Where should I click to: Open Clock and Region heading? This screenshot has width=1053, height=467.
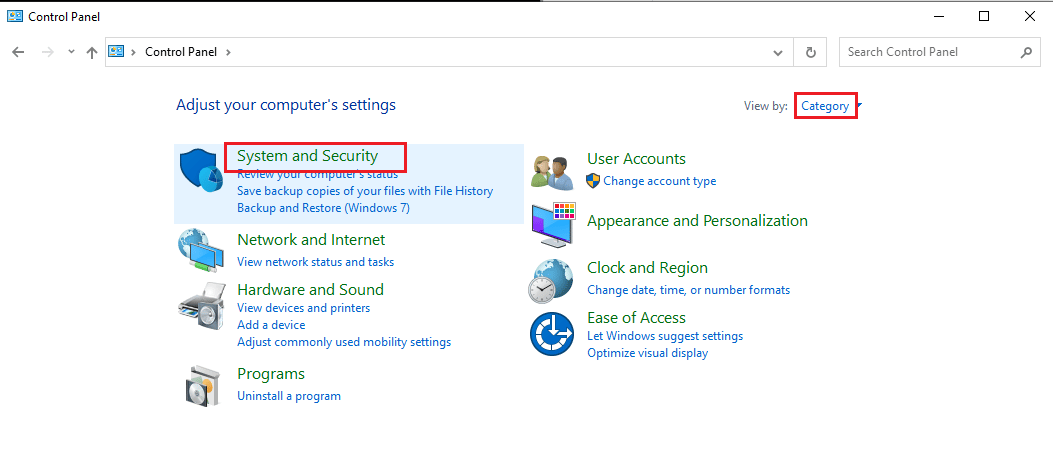[x=647, y=268]
